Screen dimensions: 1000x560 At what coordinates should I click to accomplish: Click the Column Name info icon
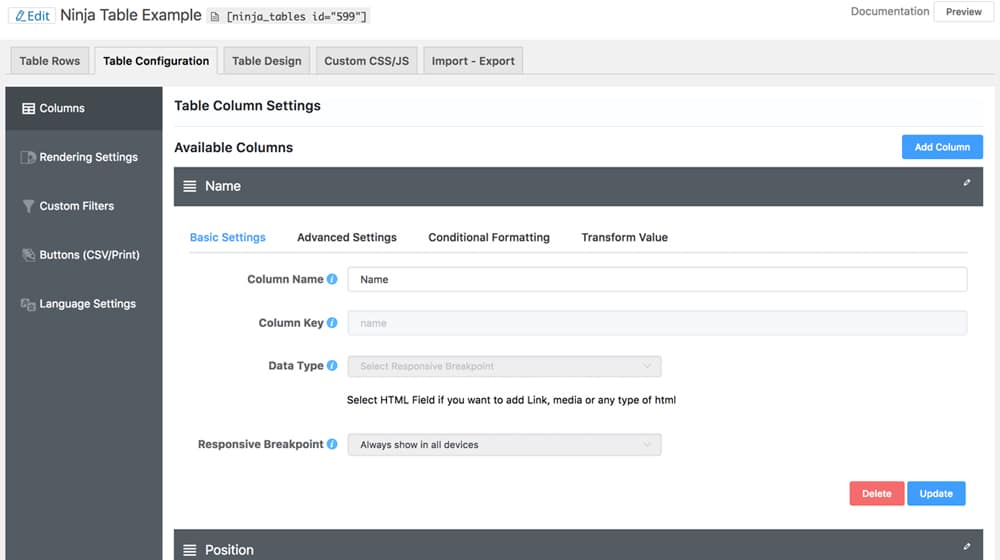[332, 280]
